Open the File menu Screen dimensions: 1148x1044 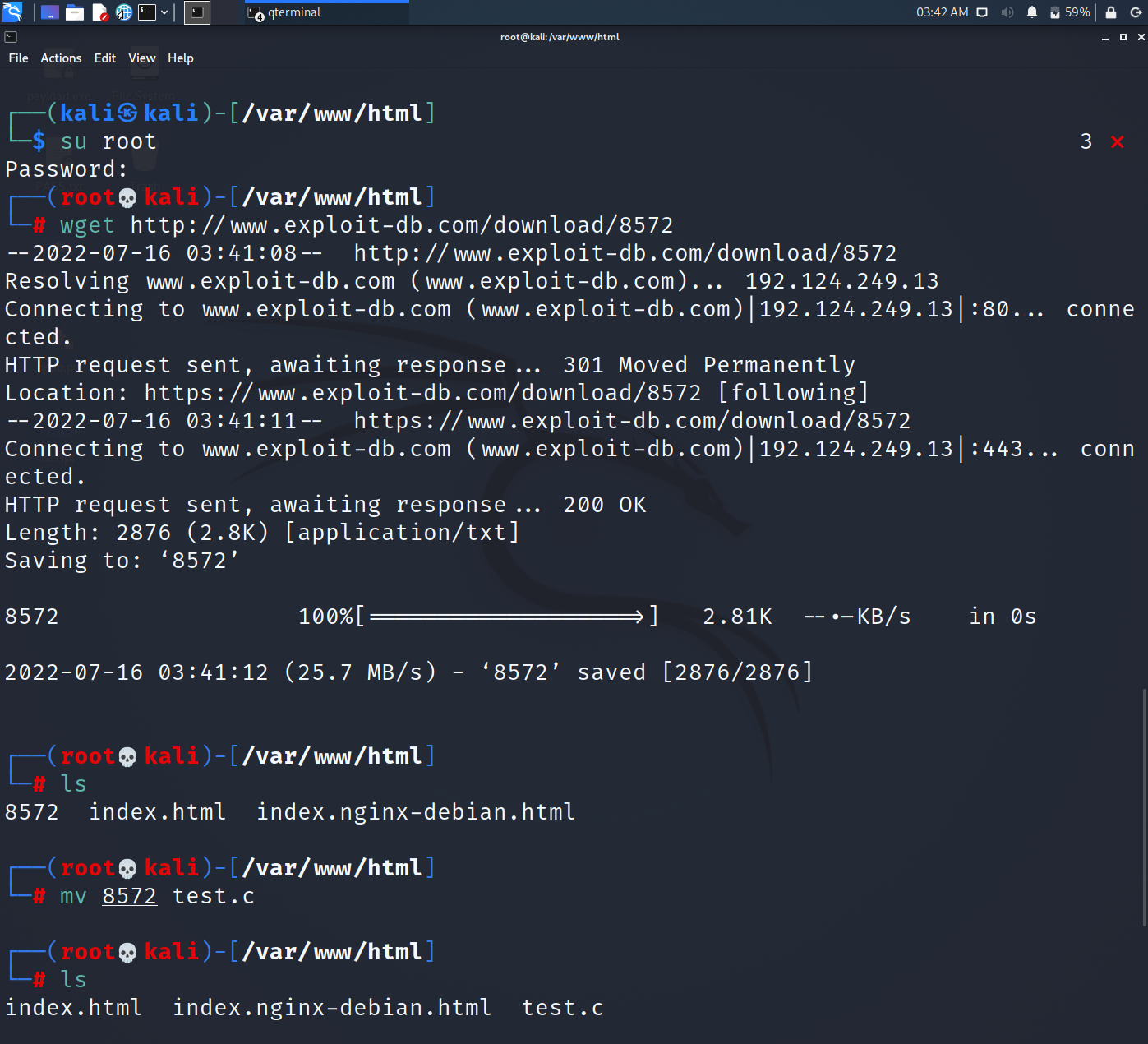tap(18, 58)
